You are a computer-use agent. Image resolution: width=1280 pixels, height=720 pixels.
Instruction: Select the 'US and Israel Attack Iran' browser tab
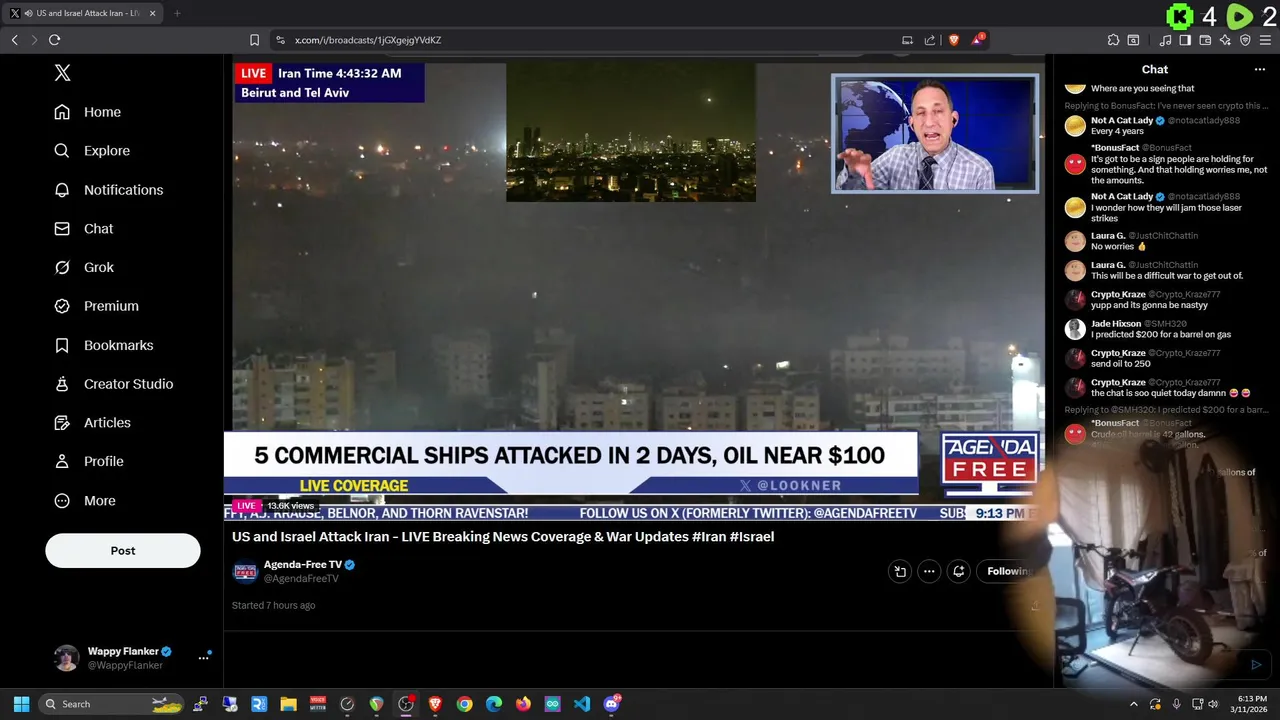[84, 13]
